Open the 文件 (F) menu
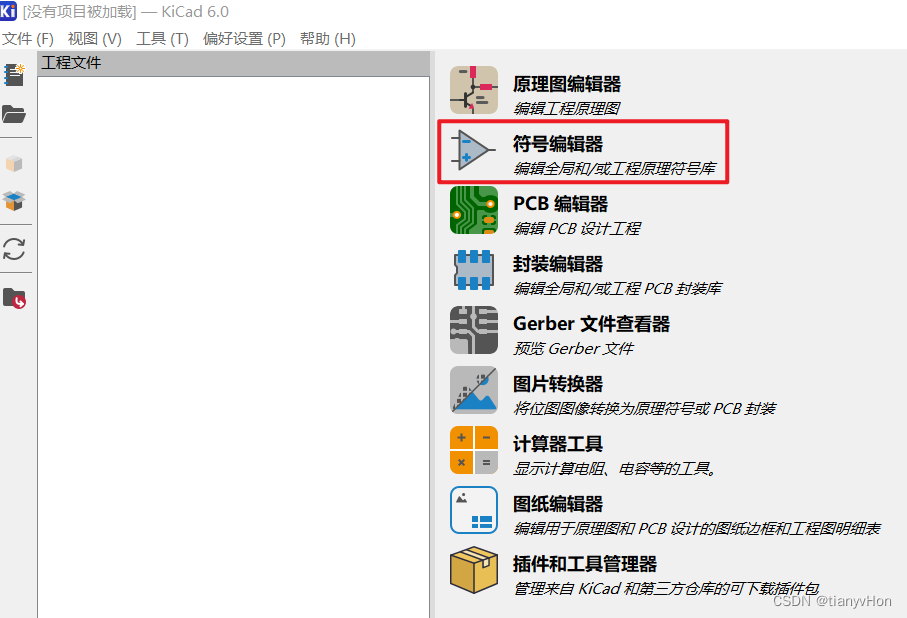This screenshot has height=618, width=907. [x=28, y=39]
